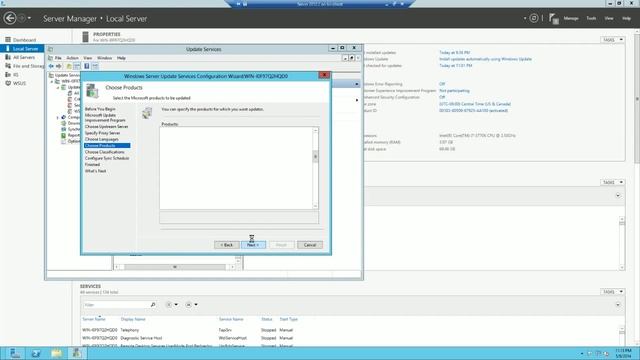
Task: Jump to Choose Languages wizard step
Action: point(102,139)
